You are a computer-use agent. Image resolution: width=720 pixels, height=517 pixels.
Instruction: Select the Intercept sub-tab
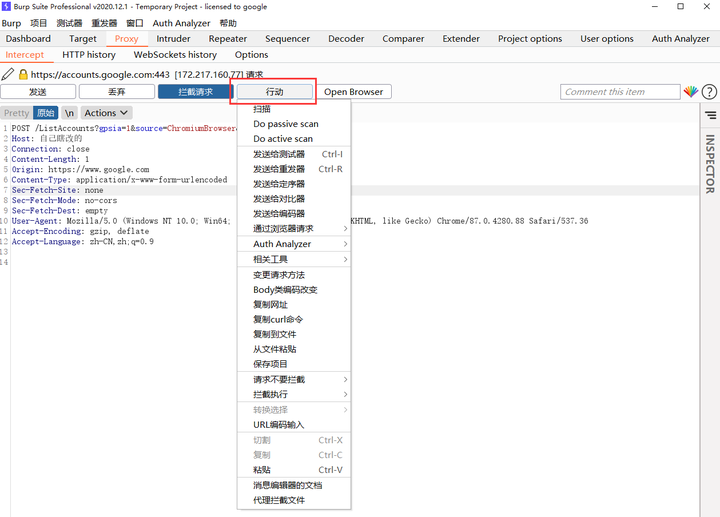(25, 55)
